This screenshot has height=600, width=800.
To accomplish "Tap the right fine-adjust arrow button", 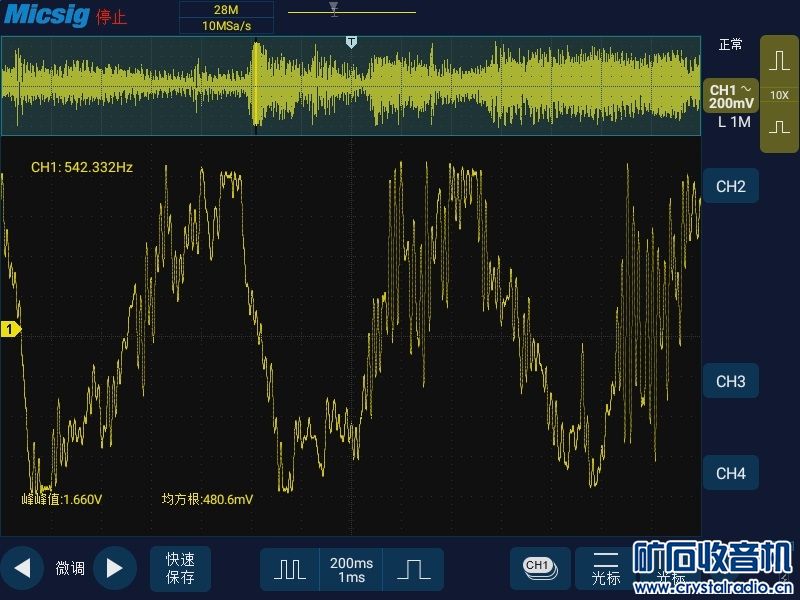I will click(x=115, y=568).
